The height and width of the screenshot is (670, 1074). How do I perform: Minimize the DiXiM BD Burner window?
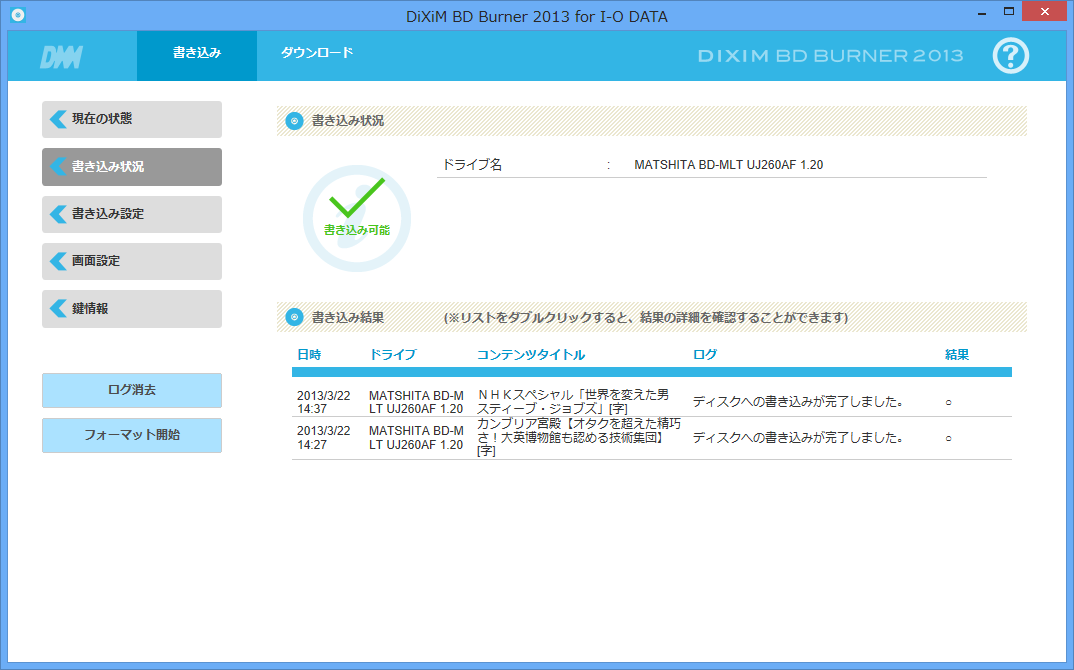982,12
